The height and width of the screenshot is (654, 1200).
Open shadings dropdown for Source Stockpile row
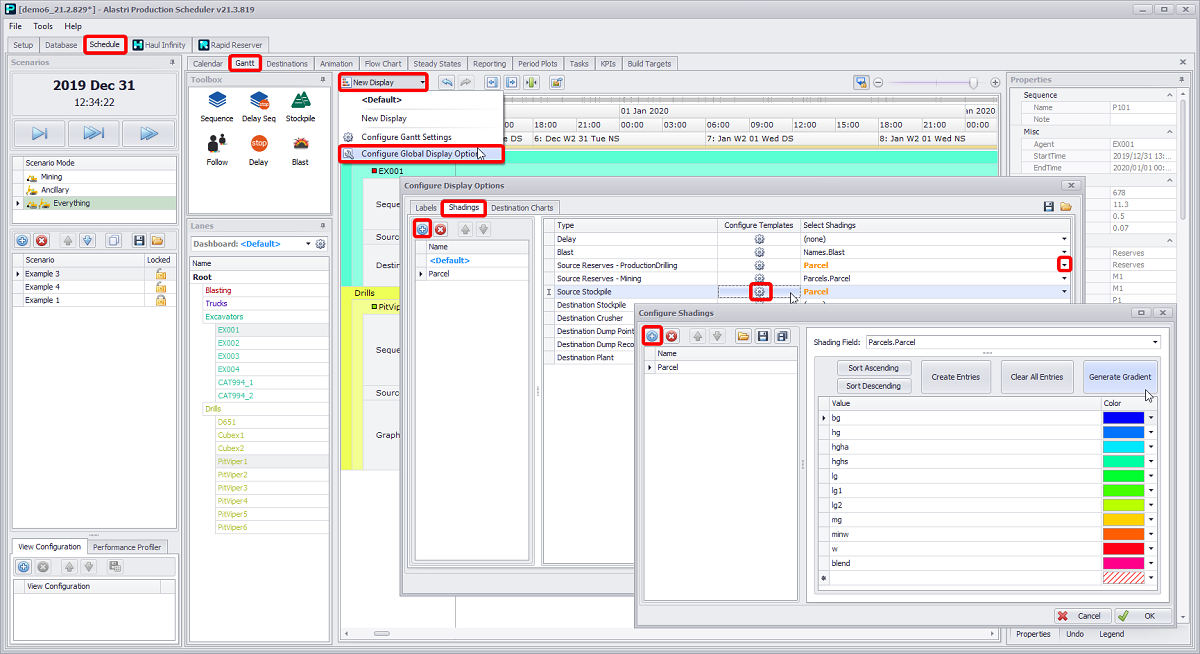pyautogui.click(x=1065, y=292)
